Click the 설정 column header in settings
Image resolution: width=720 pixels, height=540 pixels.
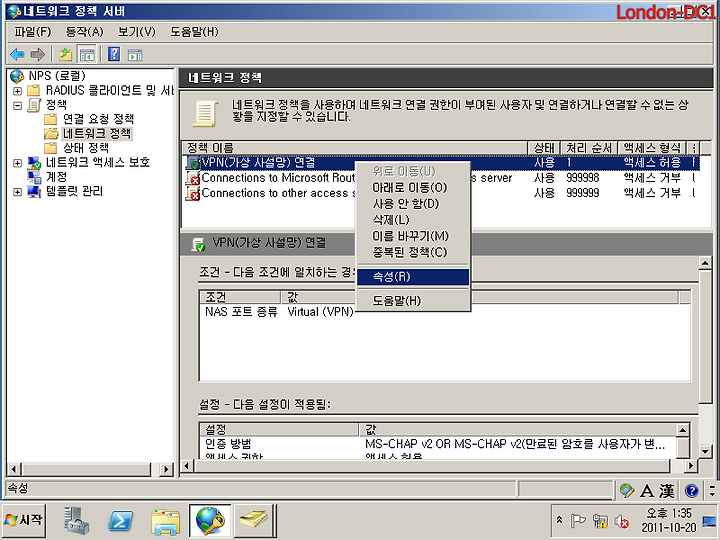[279, 429]
